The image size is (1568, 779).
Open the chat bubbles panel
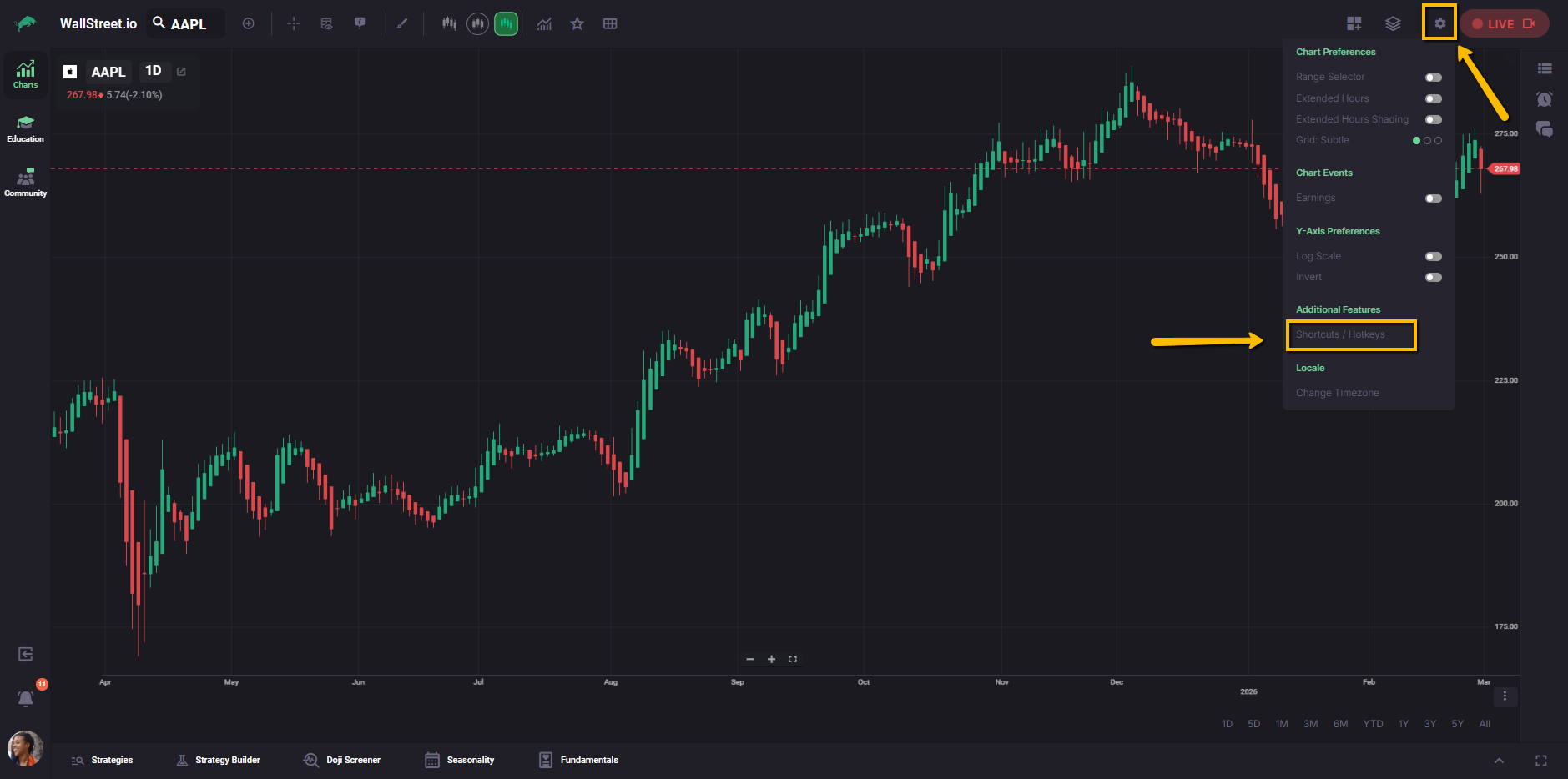click(x=1545, y=129)
